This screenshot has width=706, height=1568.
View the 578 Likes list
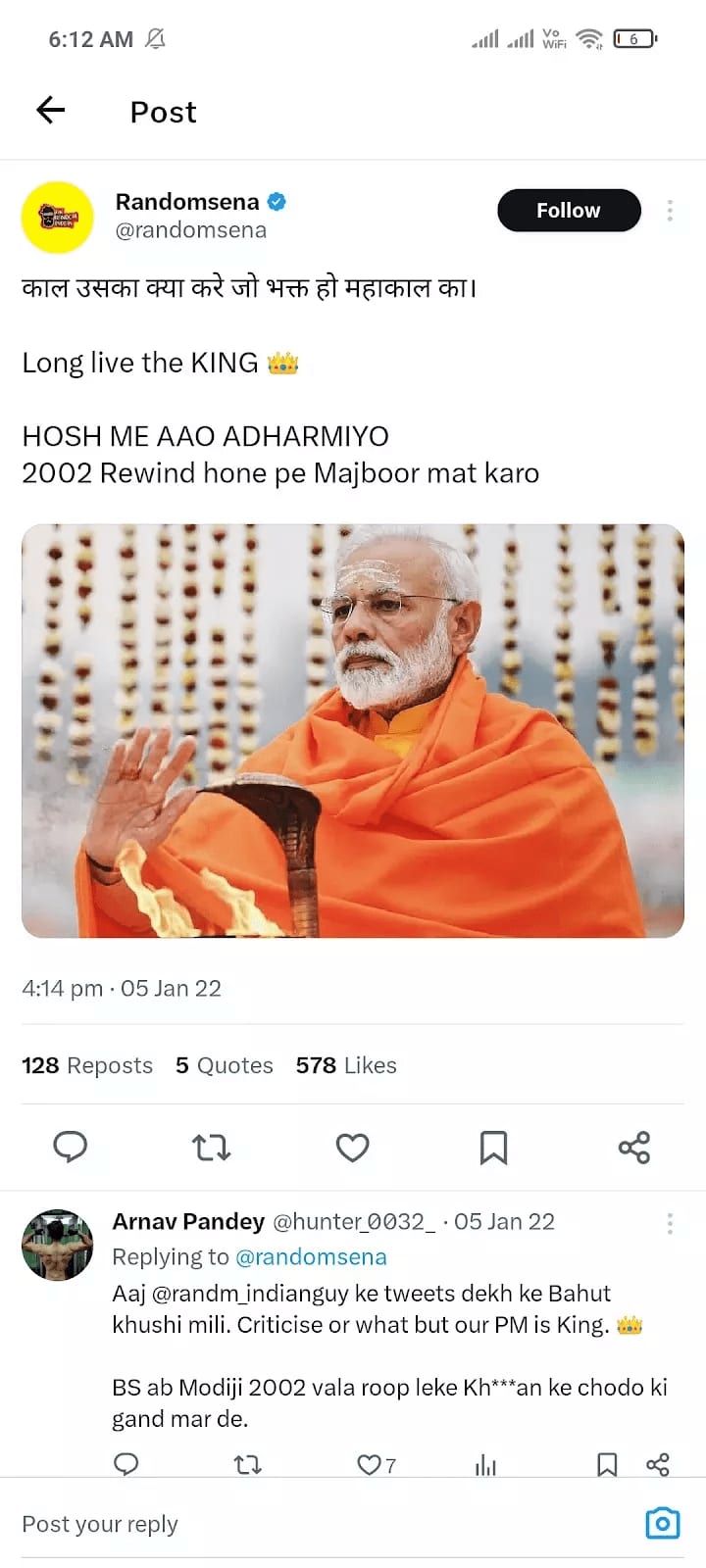[346, 1065]
